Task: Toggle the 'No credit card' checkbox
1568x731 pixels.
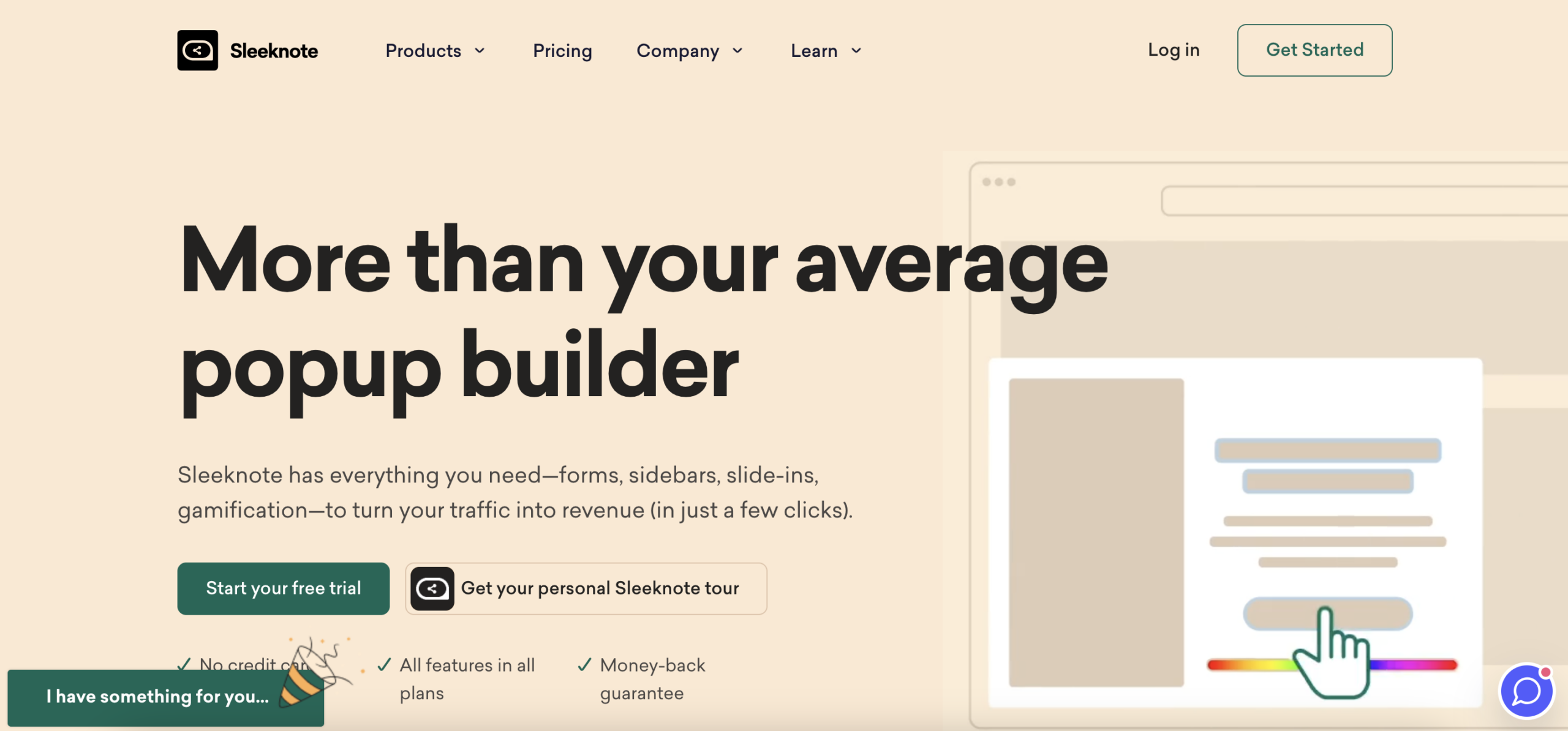Action: [x=184, y=664]
